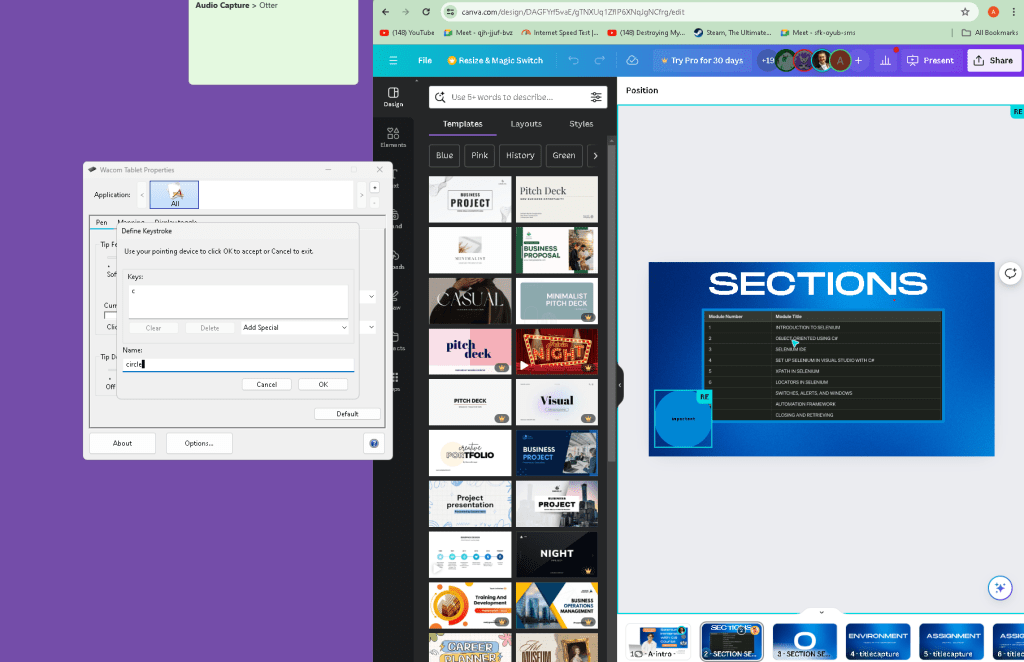Select Creative Portfolio template thumbnail
This screenshot has width=1024, height=662.
(x=470, y=453)
